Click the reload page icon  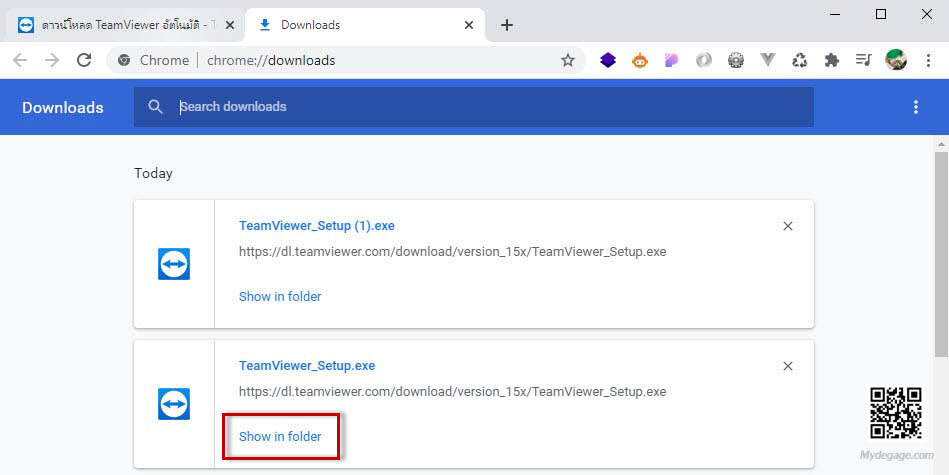coord(84,60)
